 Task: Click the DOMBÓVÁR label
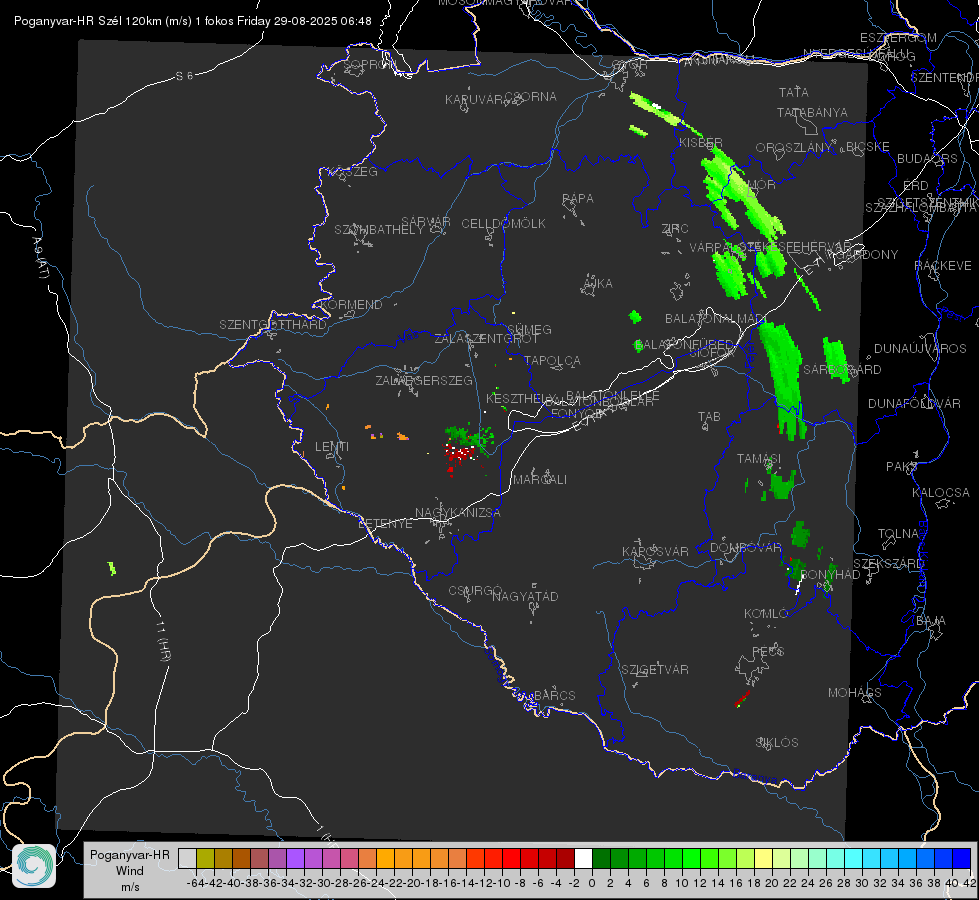[x=745, y=548]
